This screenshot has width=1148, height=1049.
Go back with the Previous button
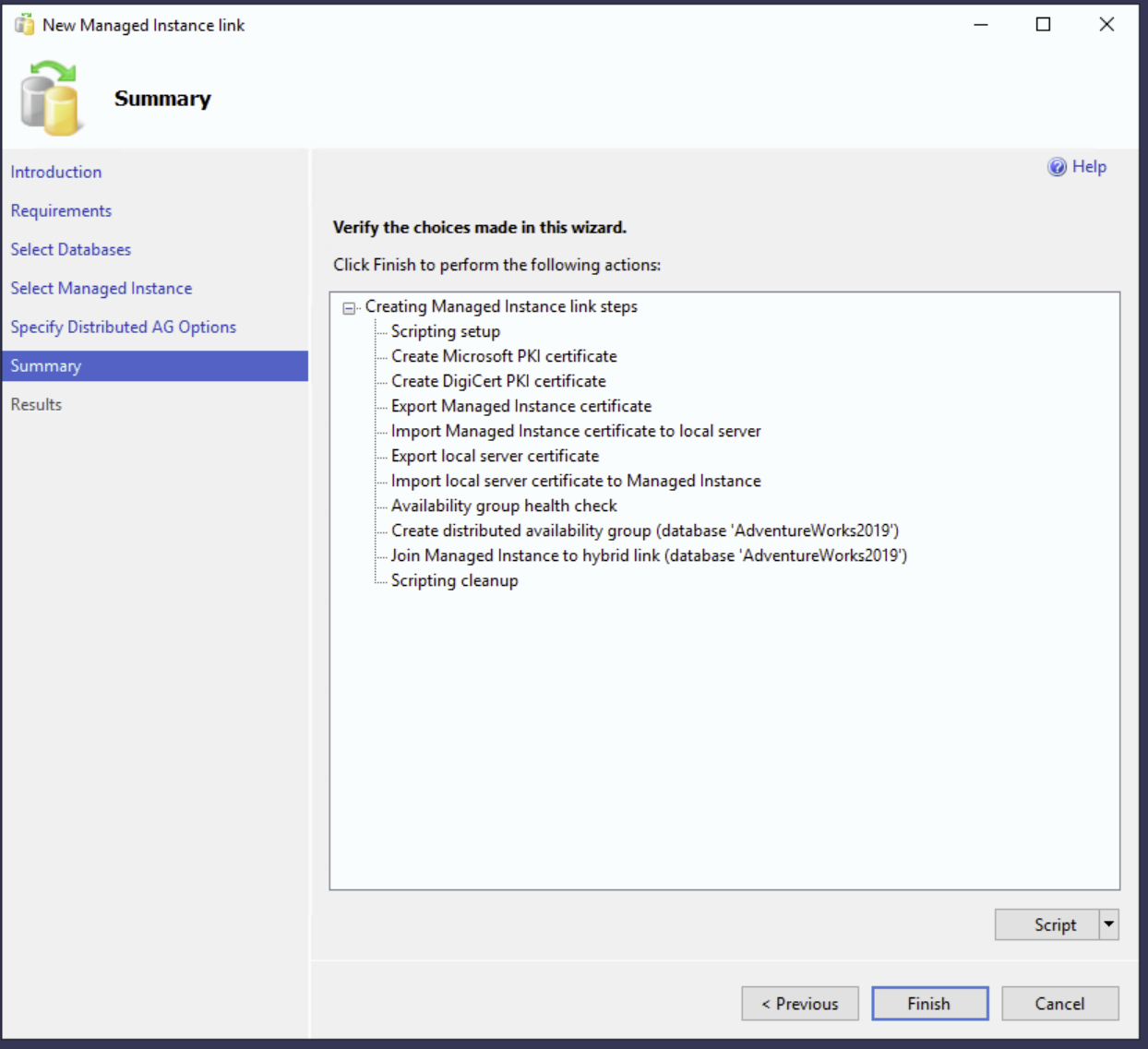[x=800, y=1004]
